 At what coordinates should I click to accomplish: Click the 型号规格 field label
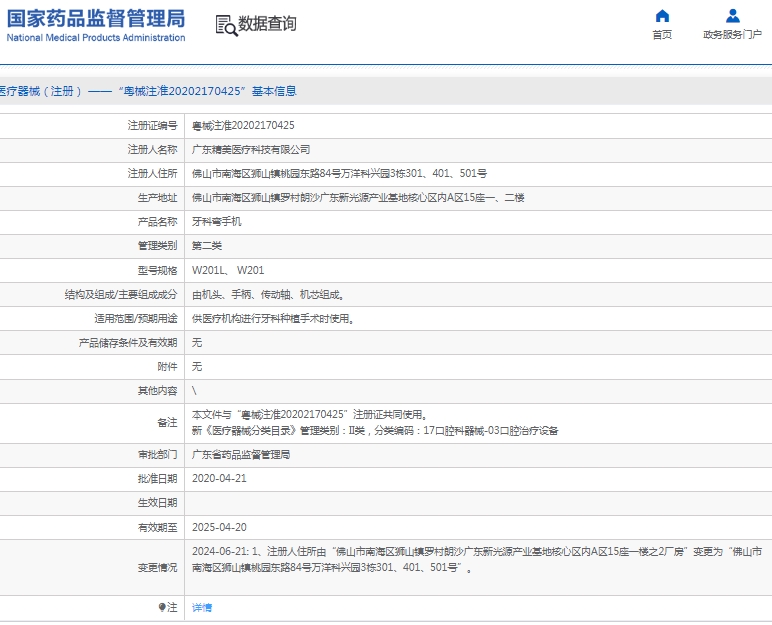click(x=158, y=270)
